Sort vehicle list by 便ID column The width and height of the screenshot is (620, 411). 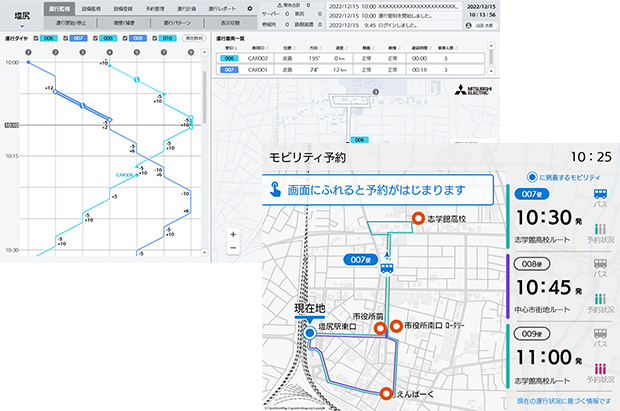coord(228,46)
